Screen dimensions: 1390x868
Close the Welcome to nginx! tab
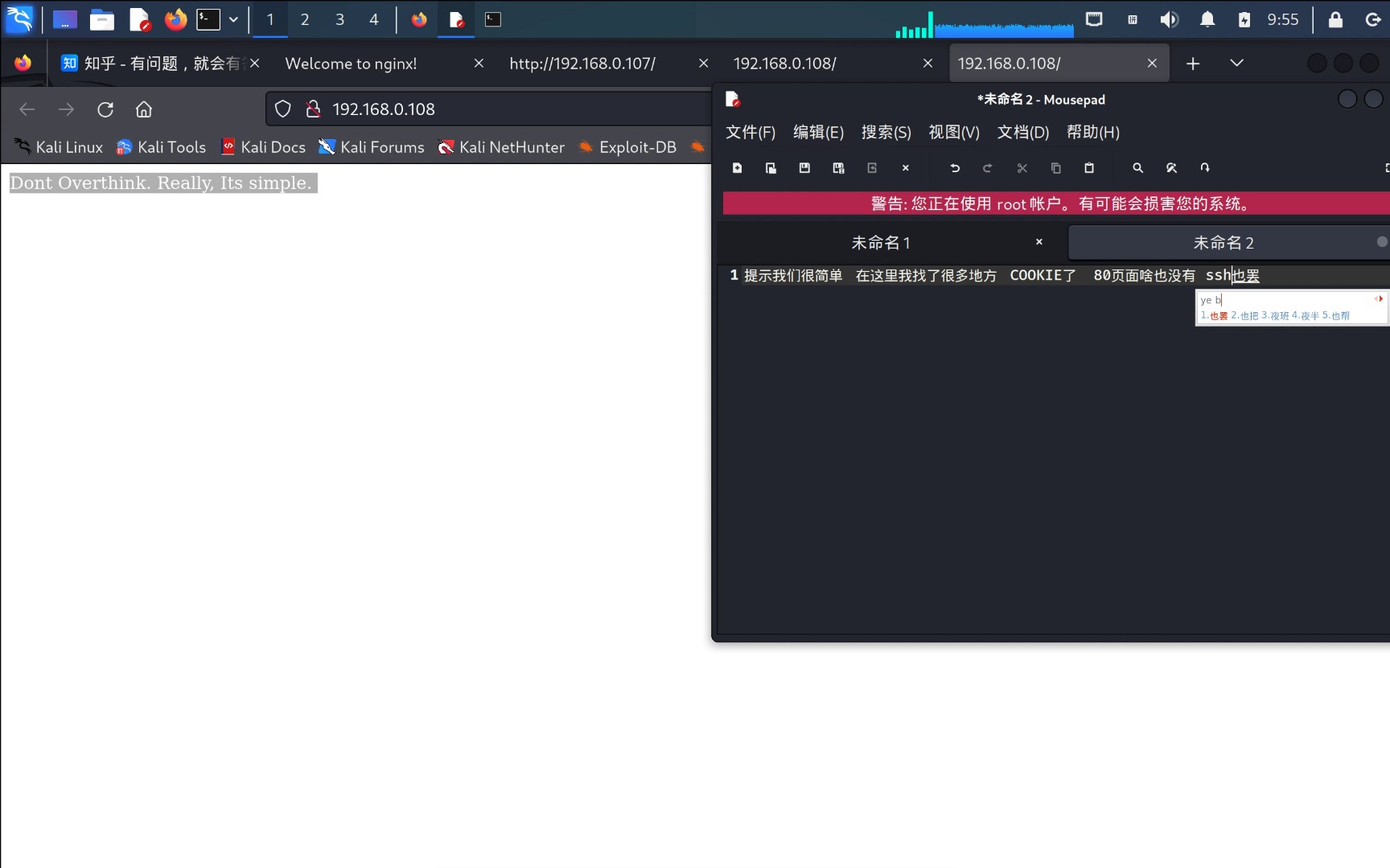(479, 64)
